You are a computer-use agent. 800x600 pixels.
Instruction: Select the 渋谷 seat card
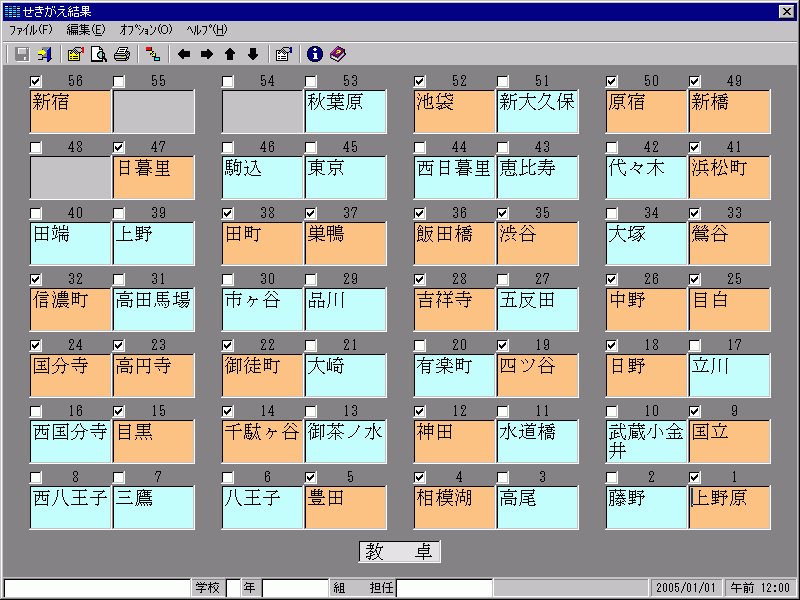[x=537, y=243]
